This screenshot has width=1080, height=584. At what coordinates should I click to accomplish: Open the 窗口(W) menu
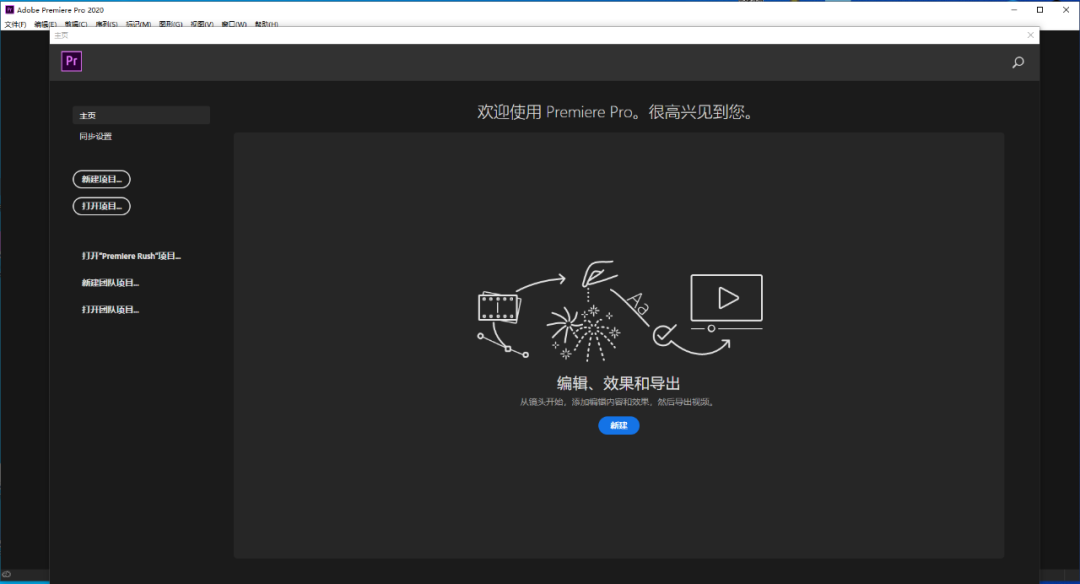pos(233,24)
